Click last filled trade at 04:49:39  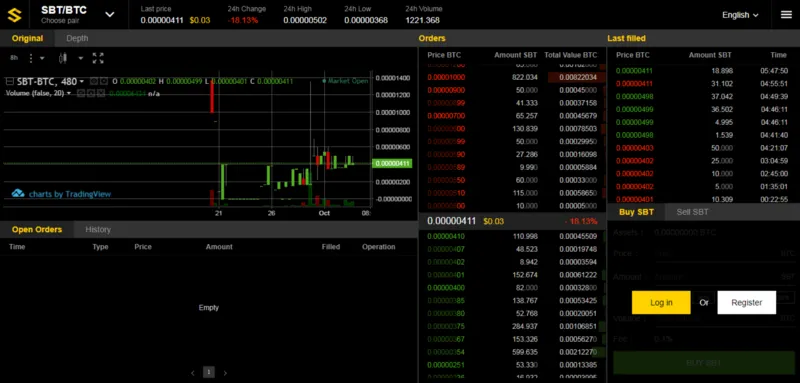click(703, 96)
